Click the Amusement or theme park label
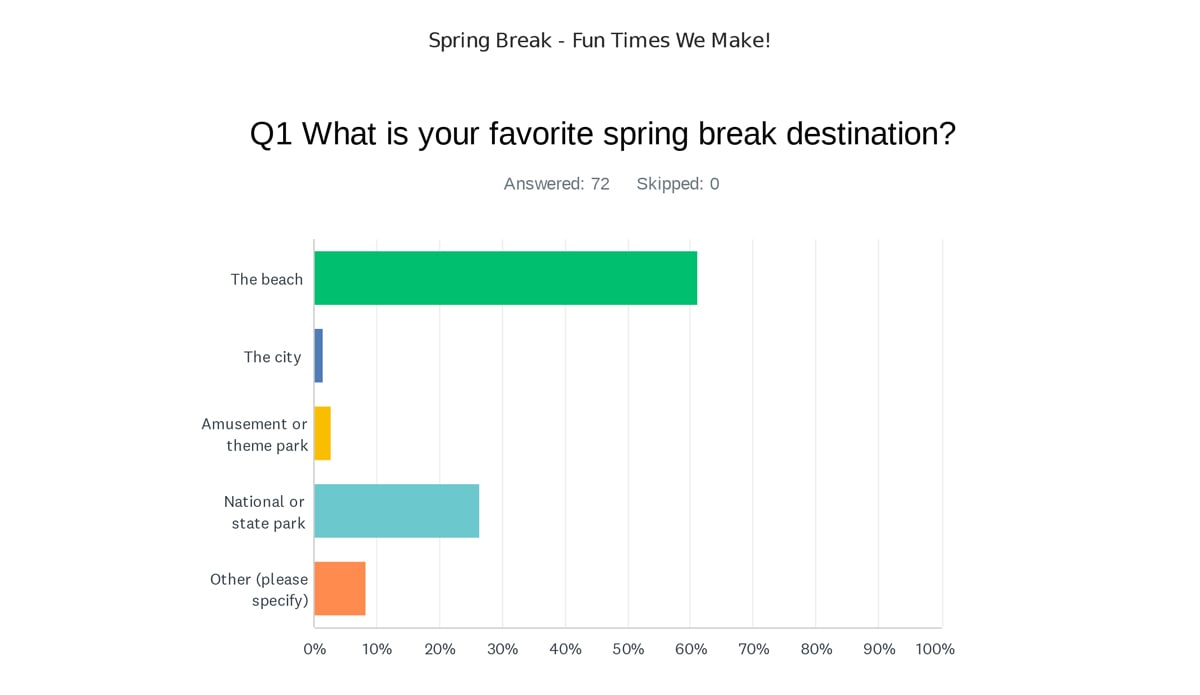Screen dimensions: 1200x695 [x=255, y=435]
